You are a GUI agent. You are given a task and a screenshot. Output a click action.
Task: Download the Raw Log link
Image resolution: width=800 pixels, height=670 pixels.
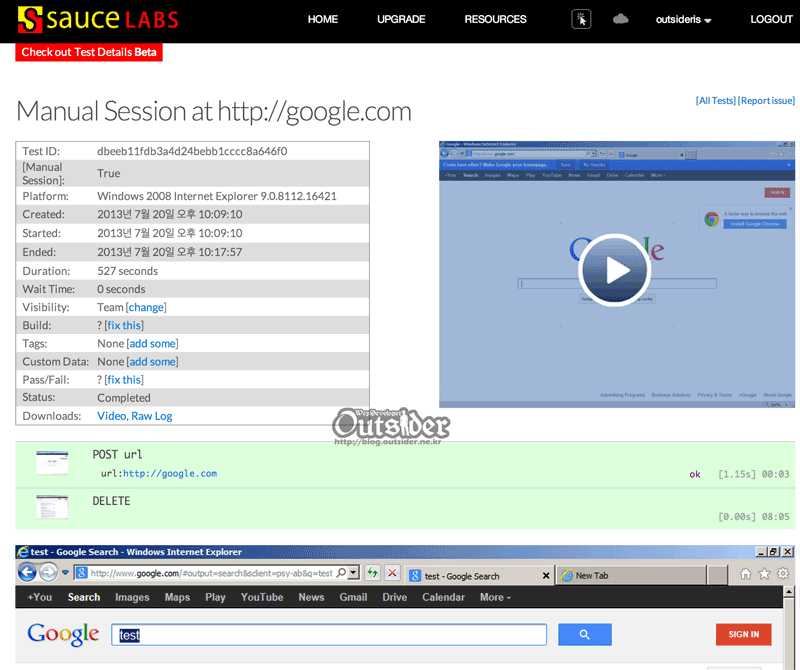click(152, 416)
